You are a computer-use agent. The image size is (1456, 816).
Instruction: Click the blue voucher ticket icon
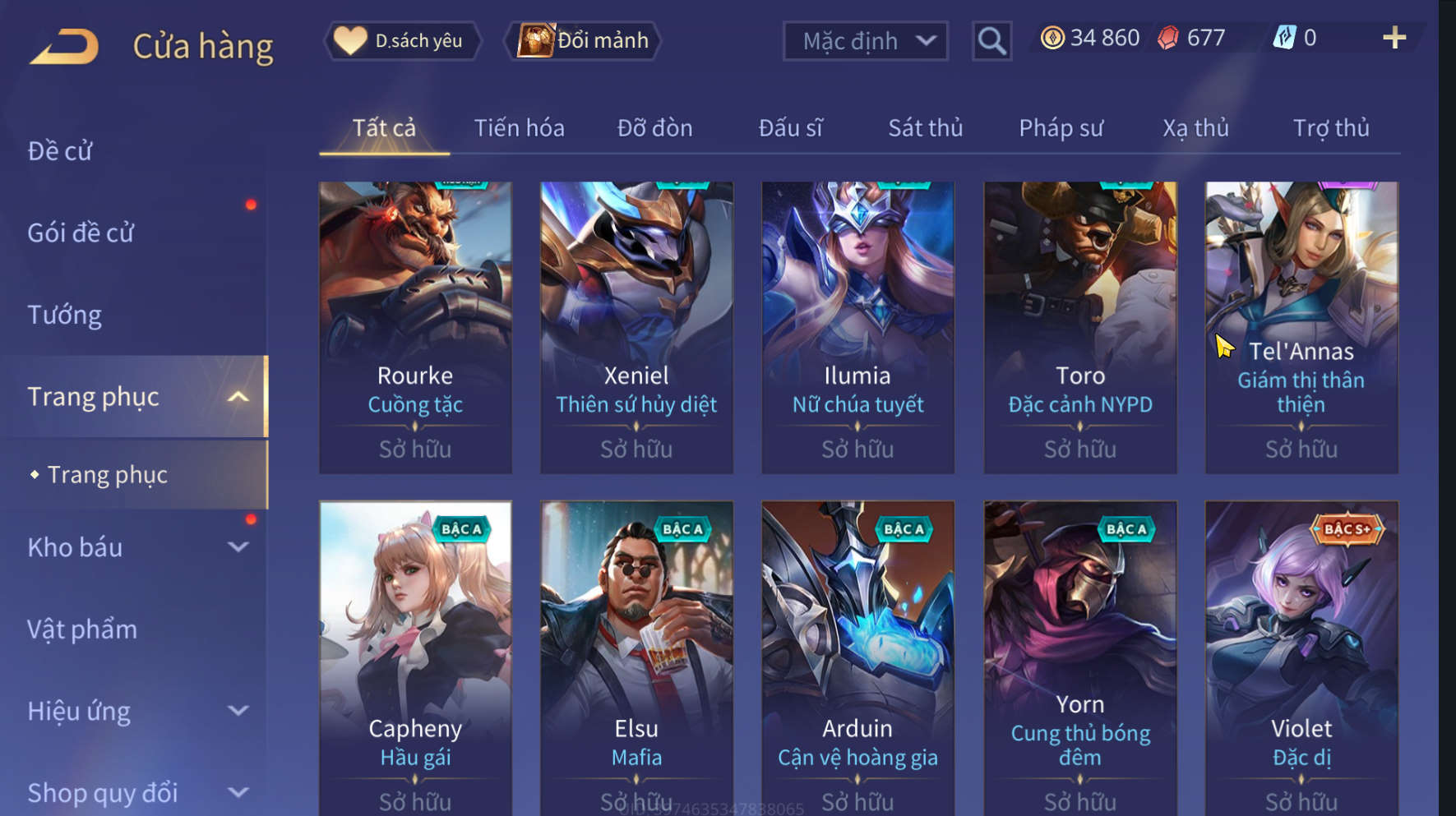click(x=1285, y=38)
